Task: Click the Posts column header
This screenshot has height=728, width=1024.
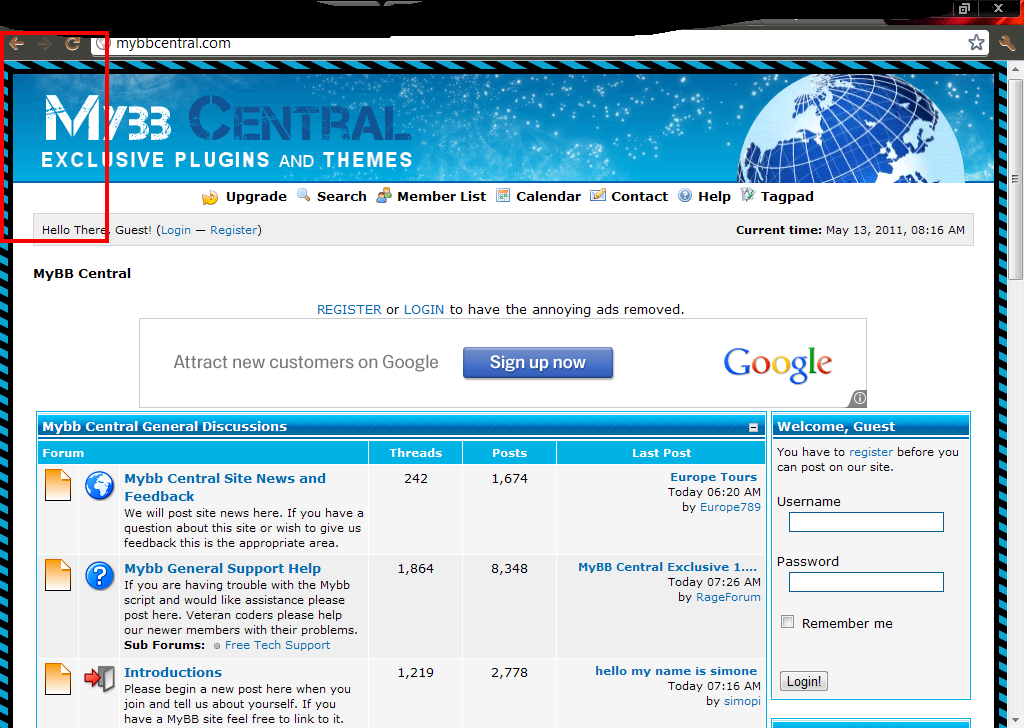Action: tap(509, 453)
